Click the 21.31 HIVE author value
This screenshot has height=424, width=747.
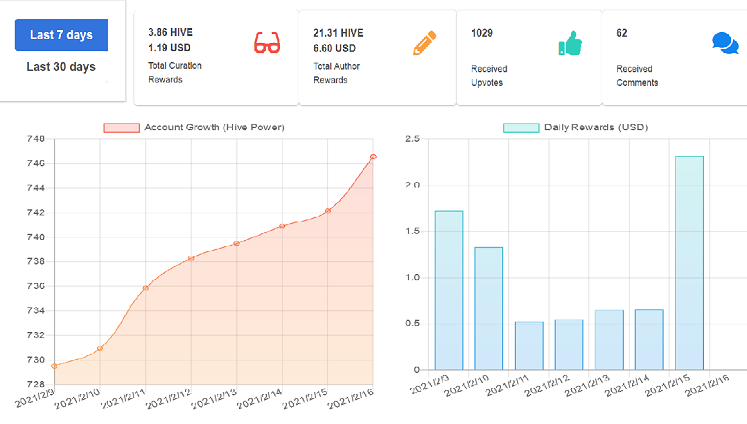[338, 33]
